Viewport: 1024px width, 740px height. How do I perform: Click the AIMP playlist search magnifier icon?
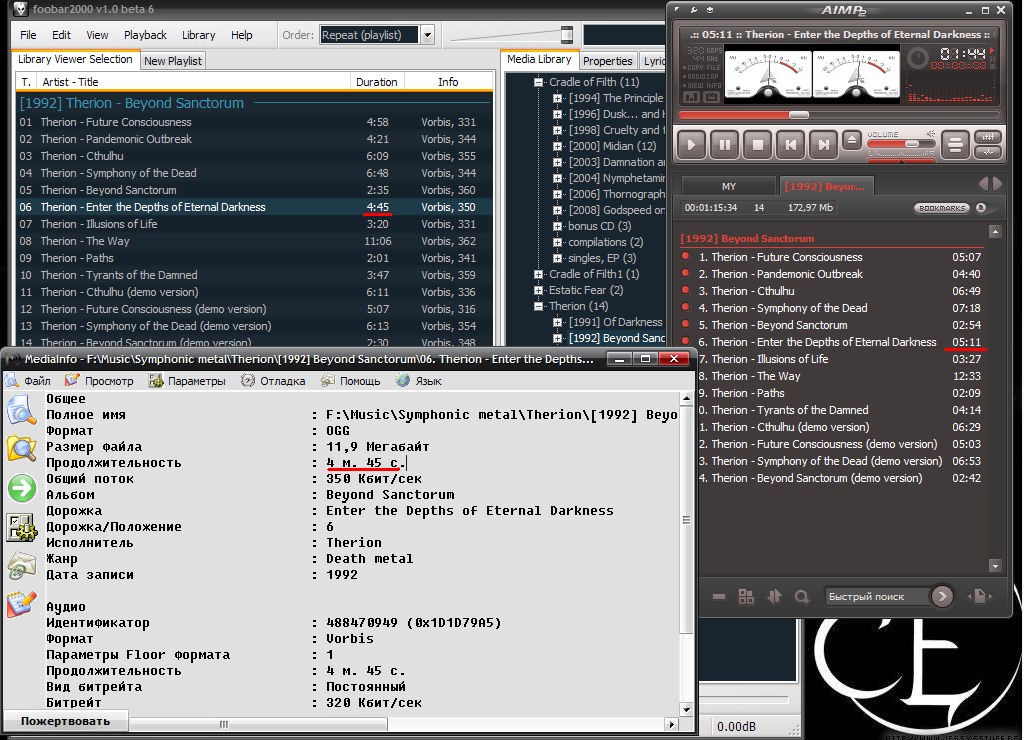point(801,596)
